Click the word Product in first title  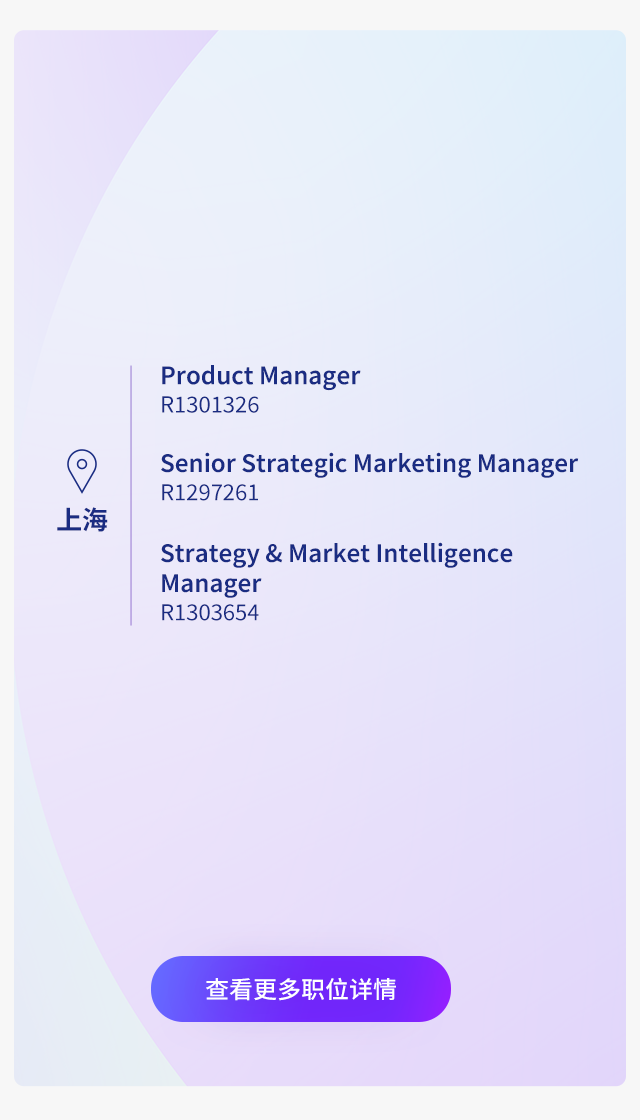tap(206, 376)
